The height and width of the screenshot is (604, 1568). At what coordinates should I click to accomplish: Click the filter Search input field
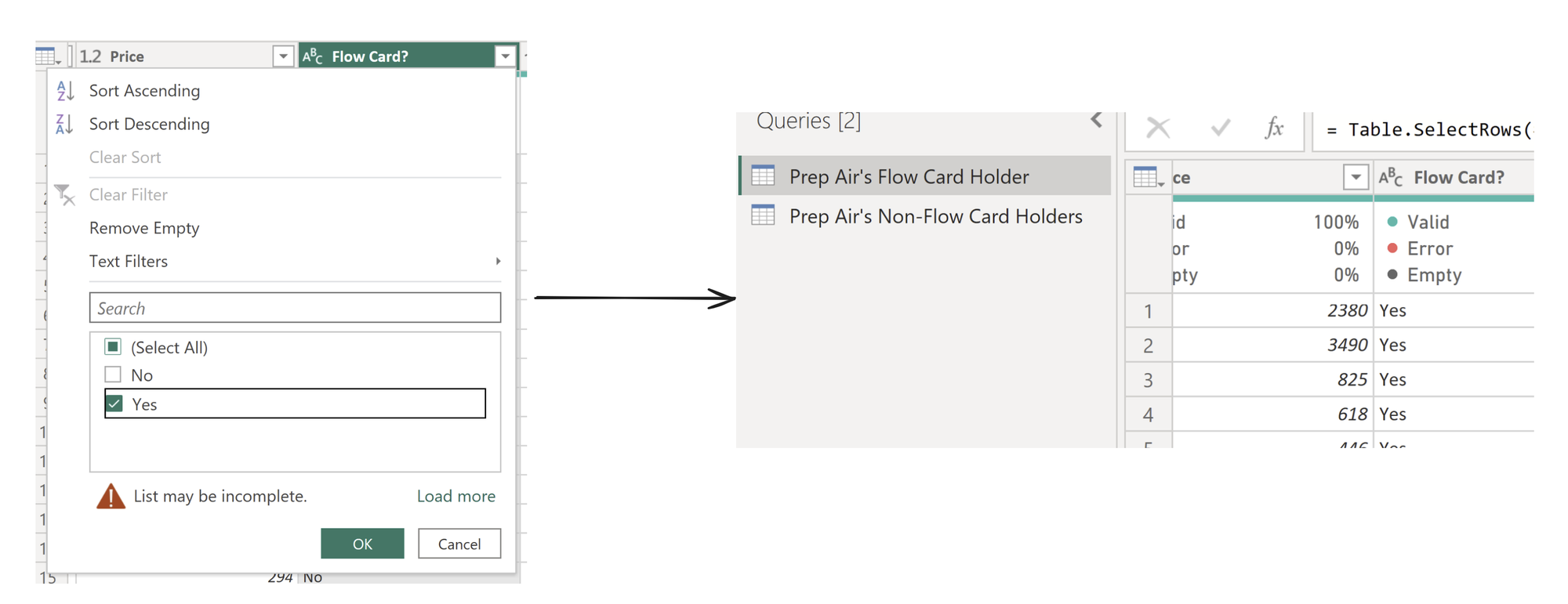tap(295, 308)
